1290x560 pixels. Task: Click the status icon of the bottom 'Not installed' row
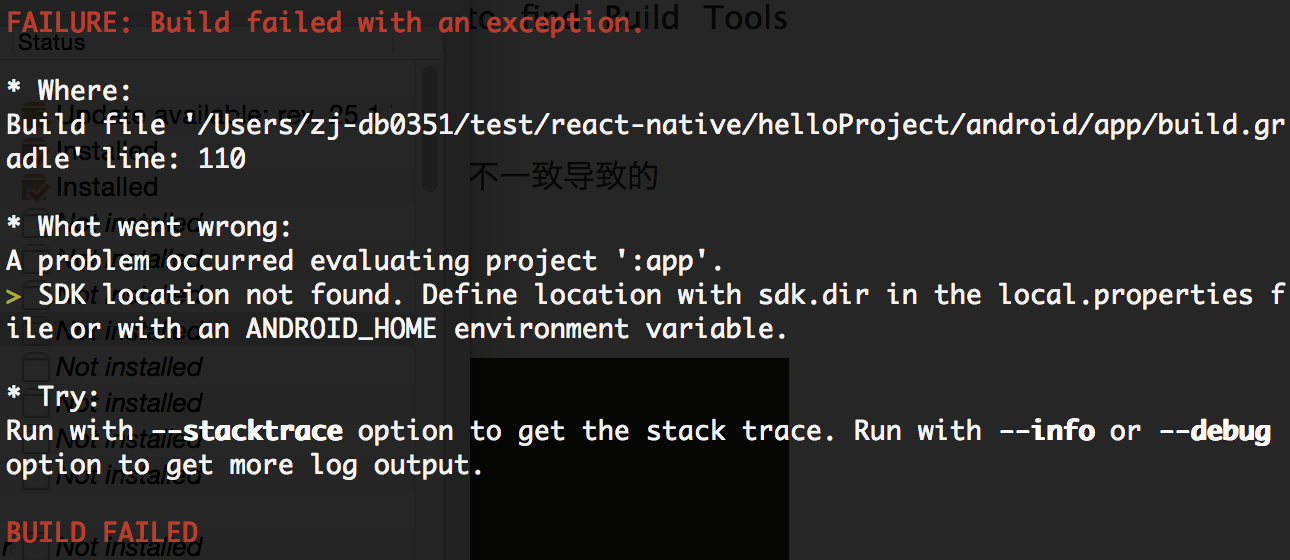[x=35, y=547]
